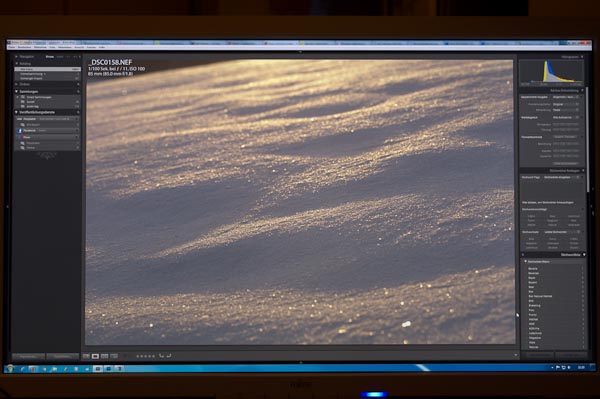Collapse the Veröffentlichungsdienste panel
Image resolution: width=600 pixels, height=399 pixels.
coord(16,112)
